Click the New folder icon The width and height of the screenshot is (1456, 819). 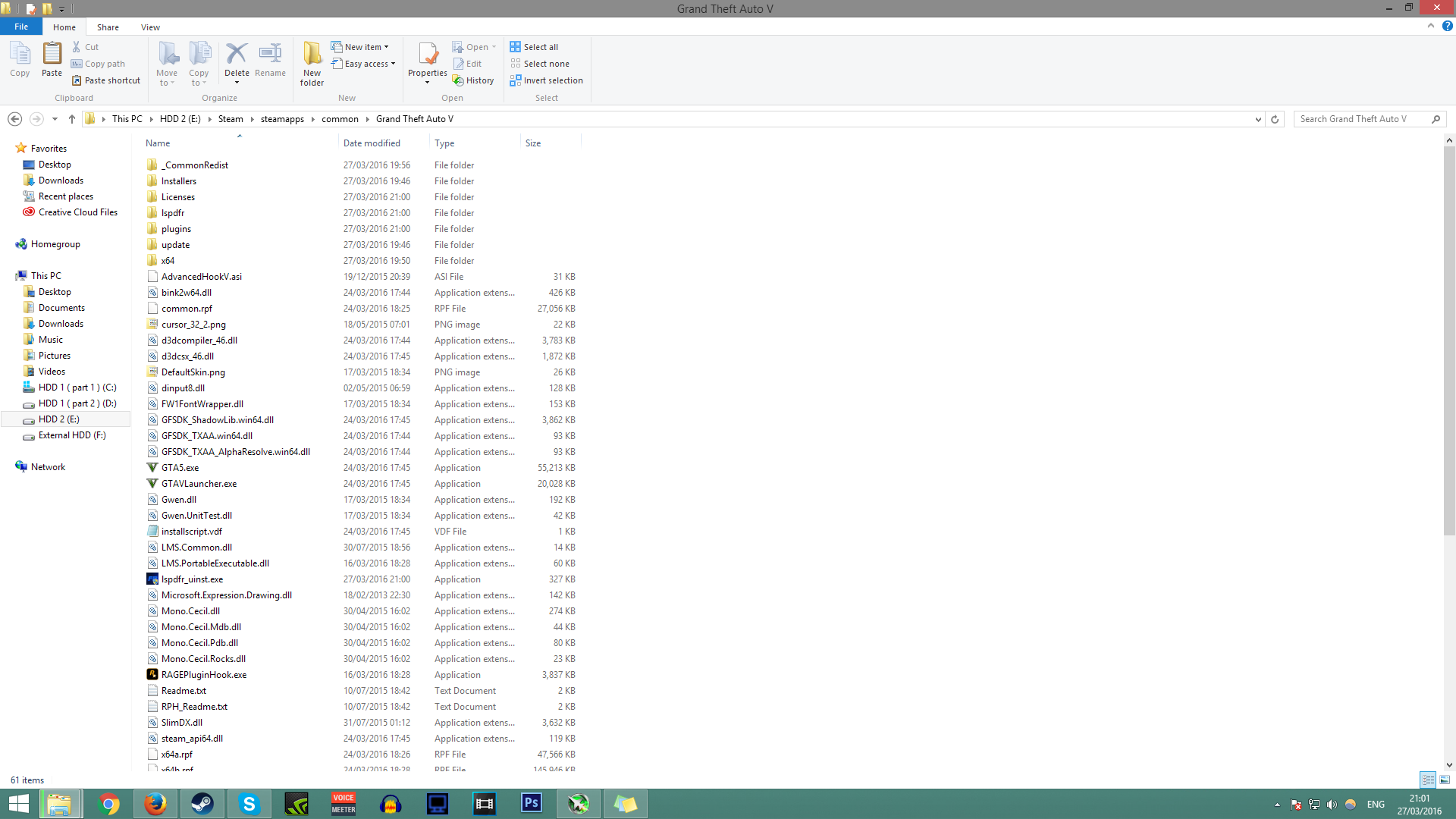tap(312, 55)
